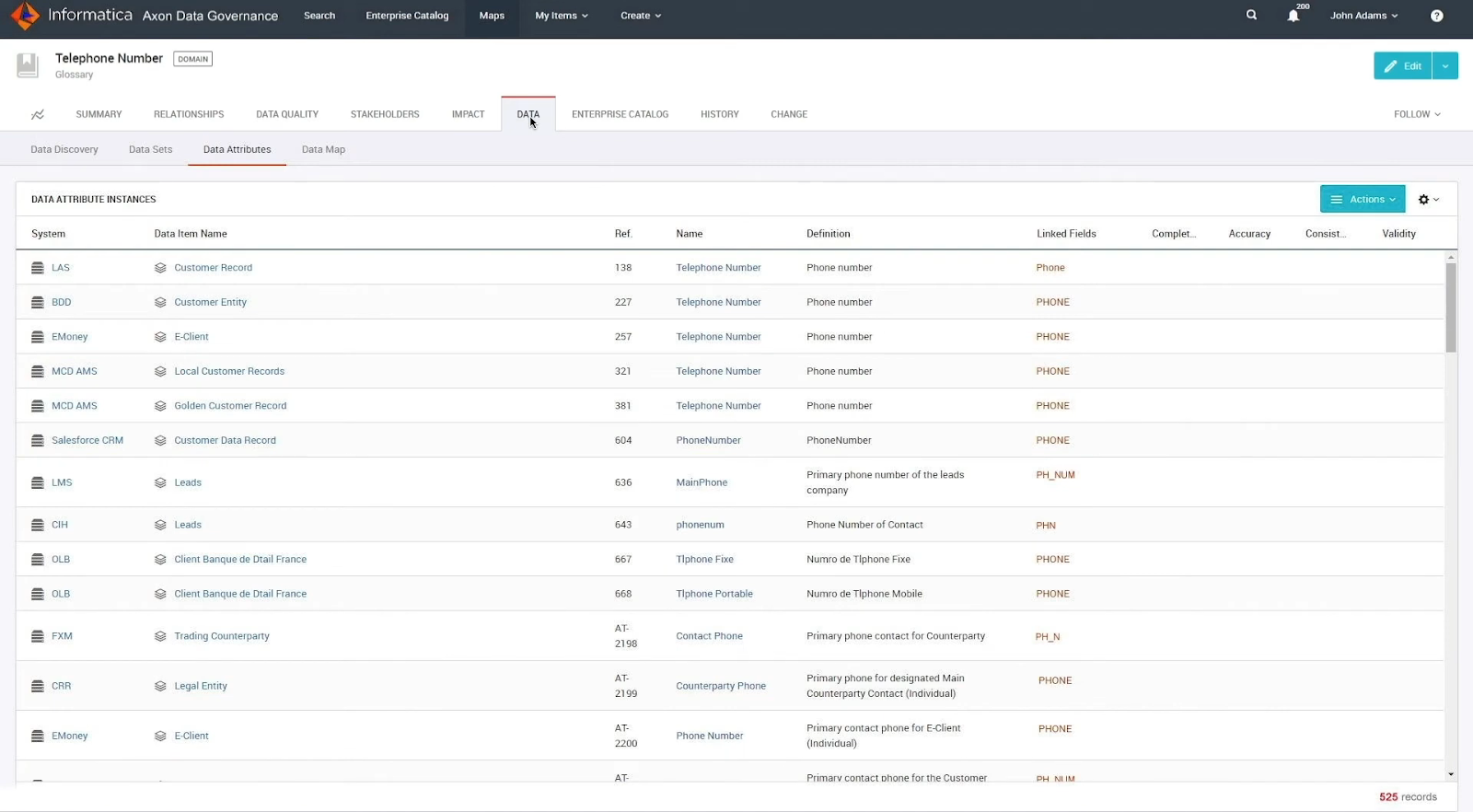Sort by the Accuracy column header

[x=1249, y=234]
